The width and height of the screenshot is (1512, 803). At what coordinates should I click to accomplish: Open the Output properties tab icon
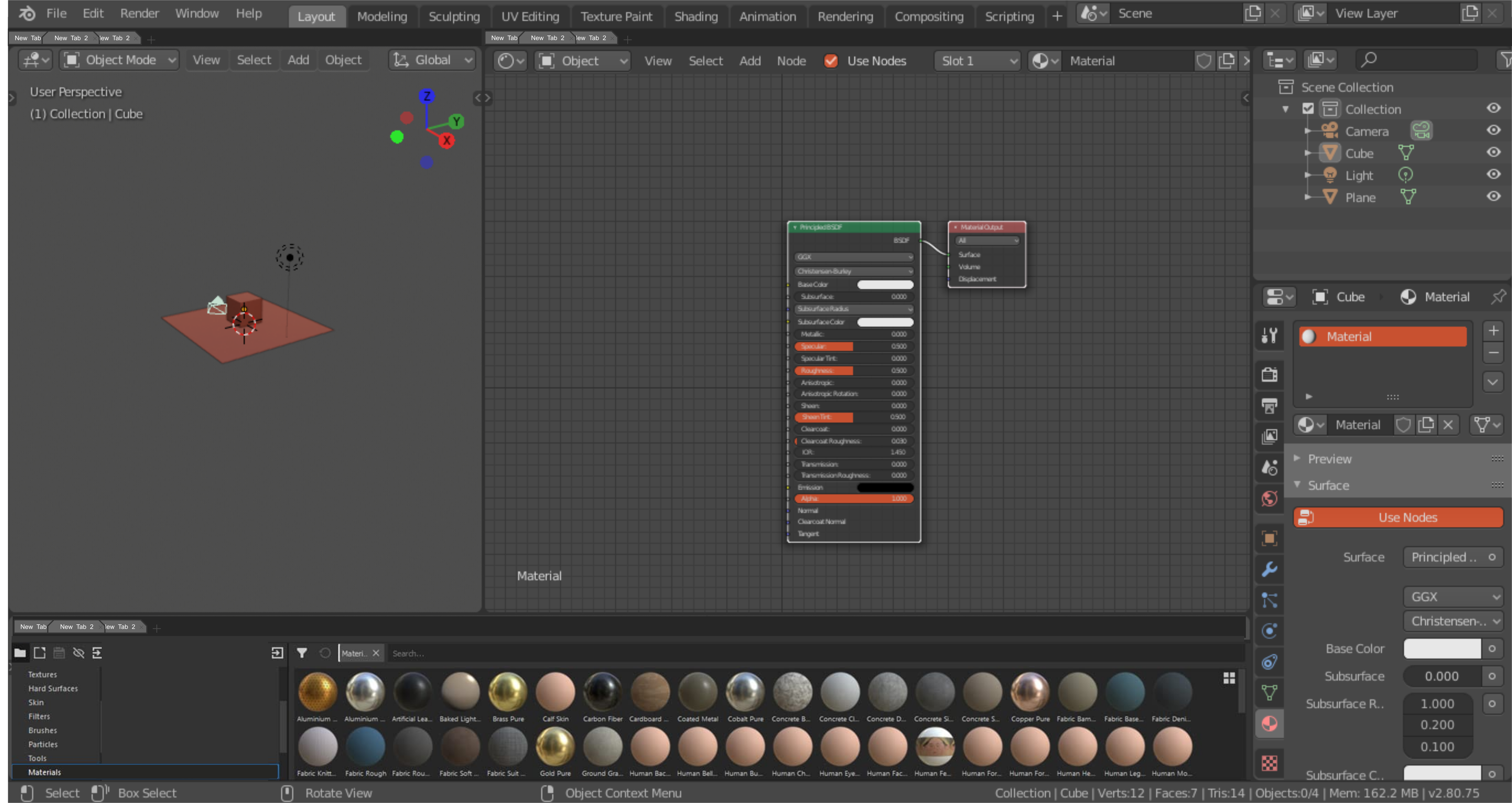coord(1269,405)
